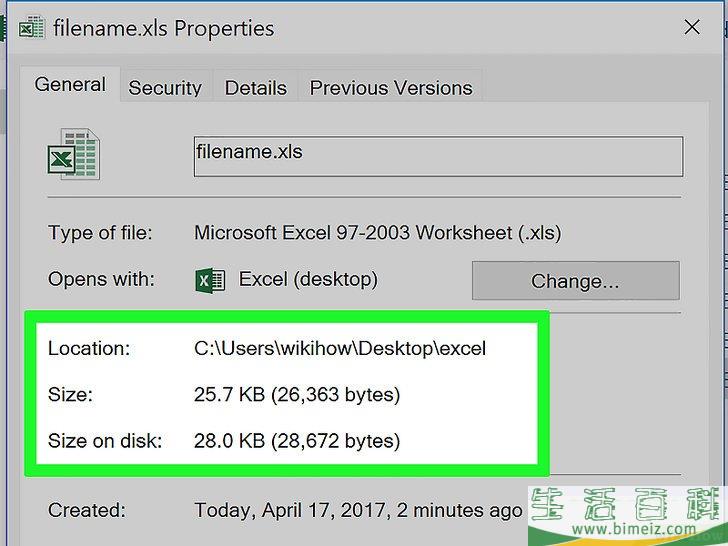Click the "Type of file:" label
This screenshot has width=728, height=546.
coord(100,233)
